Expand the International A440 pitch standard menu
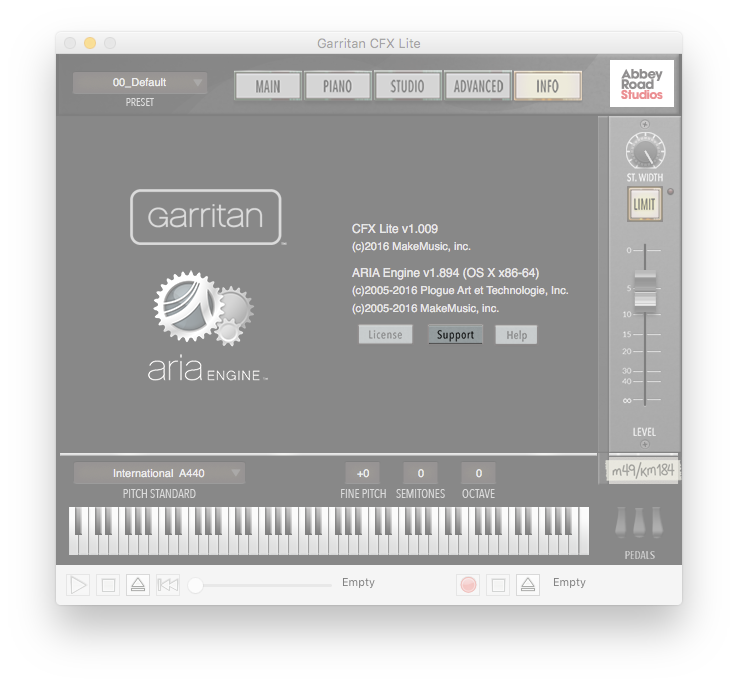The height and width of the screenshot is (685, 738). [x=159, y=473]
